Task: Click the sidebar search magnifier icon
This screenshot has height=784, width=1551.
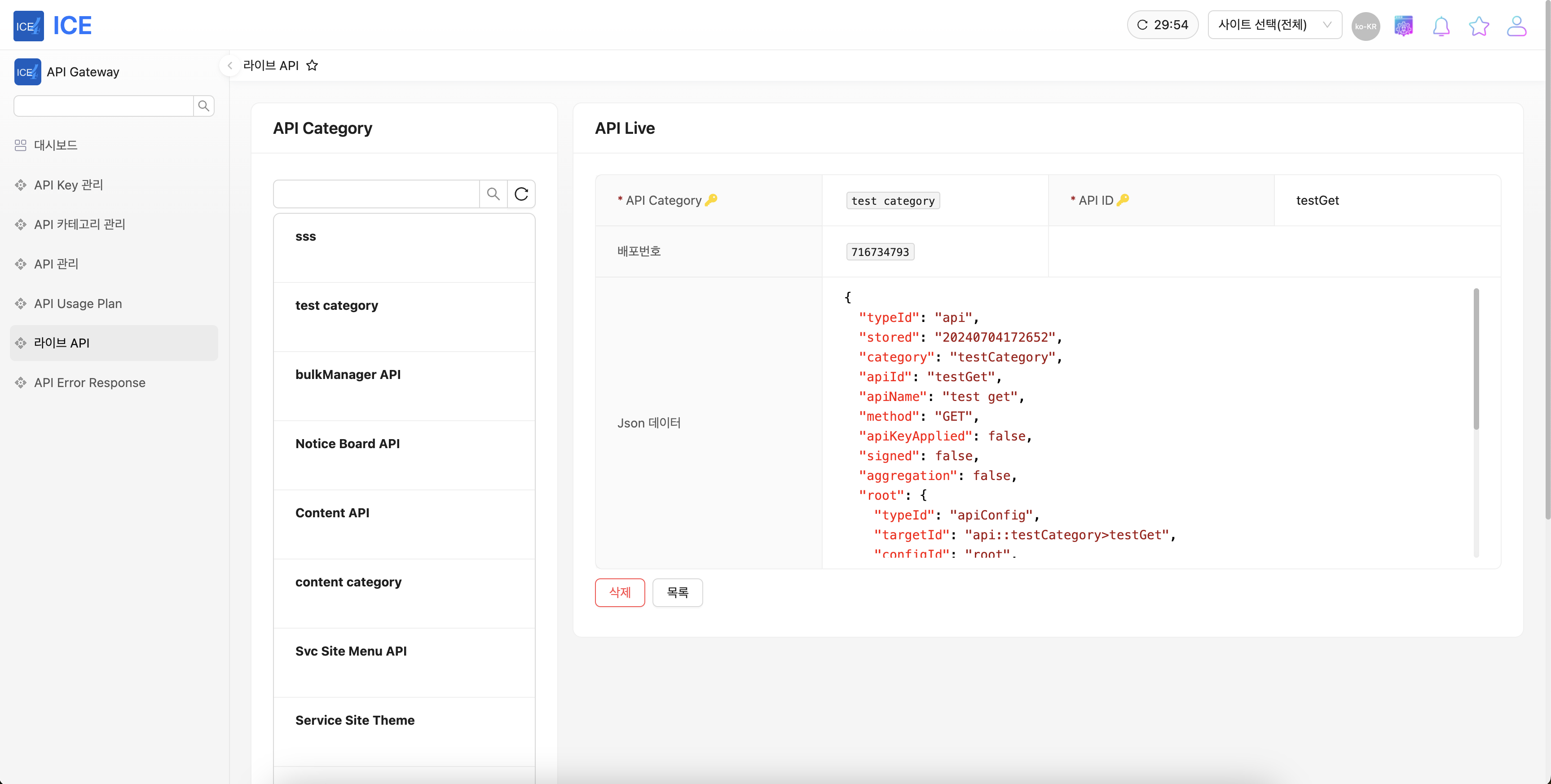Action: point(203,106)
